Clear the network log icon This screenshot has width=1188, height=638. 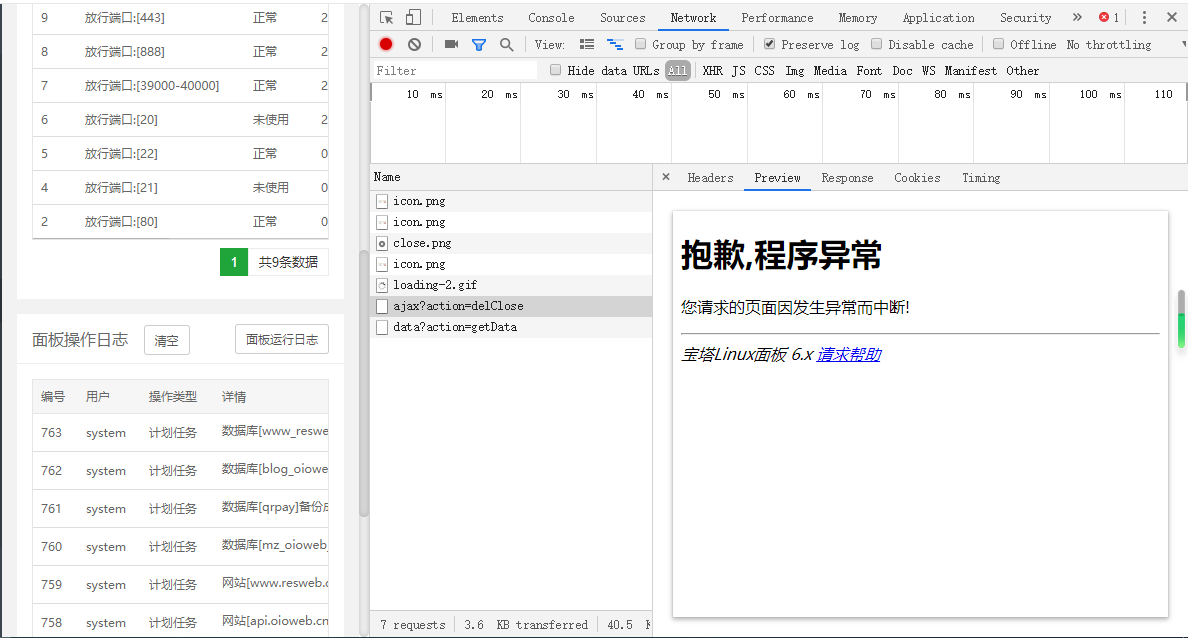click(x=414, y=45)
